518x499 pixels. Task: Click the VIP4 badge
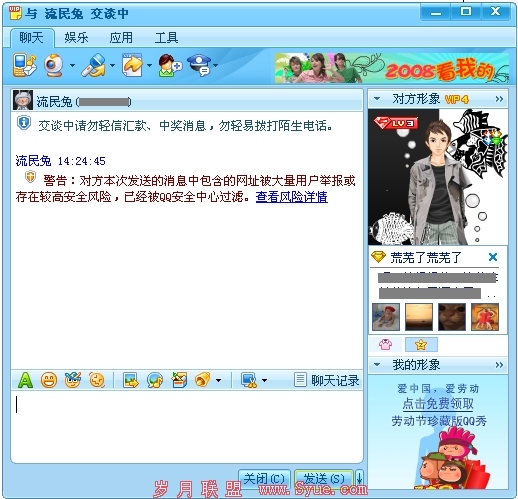click(x=457, y=99)
